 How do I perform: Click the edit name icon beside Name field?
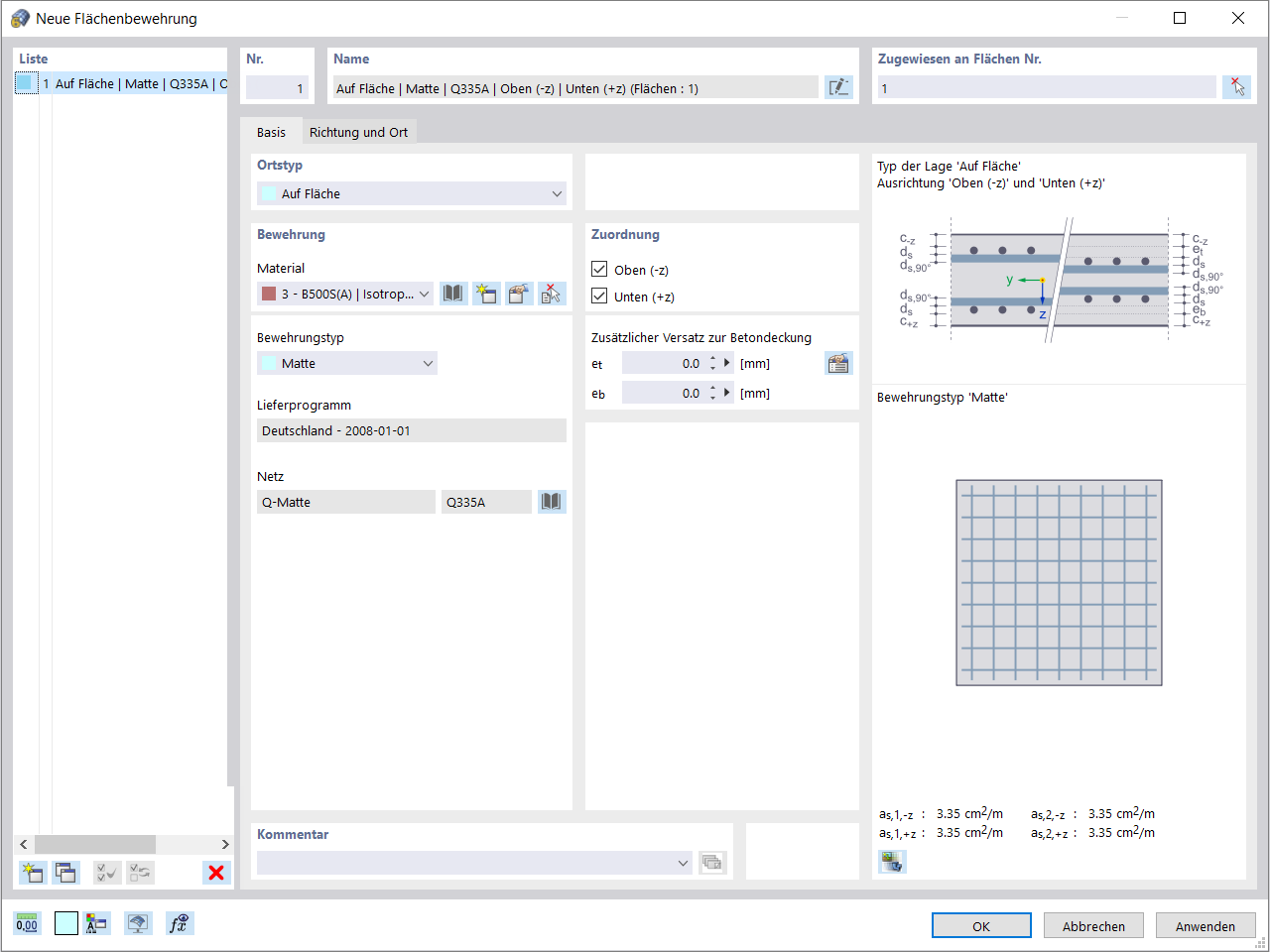838,87
